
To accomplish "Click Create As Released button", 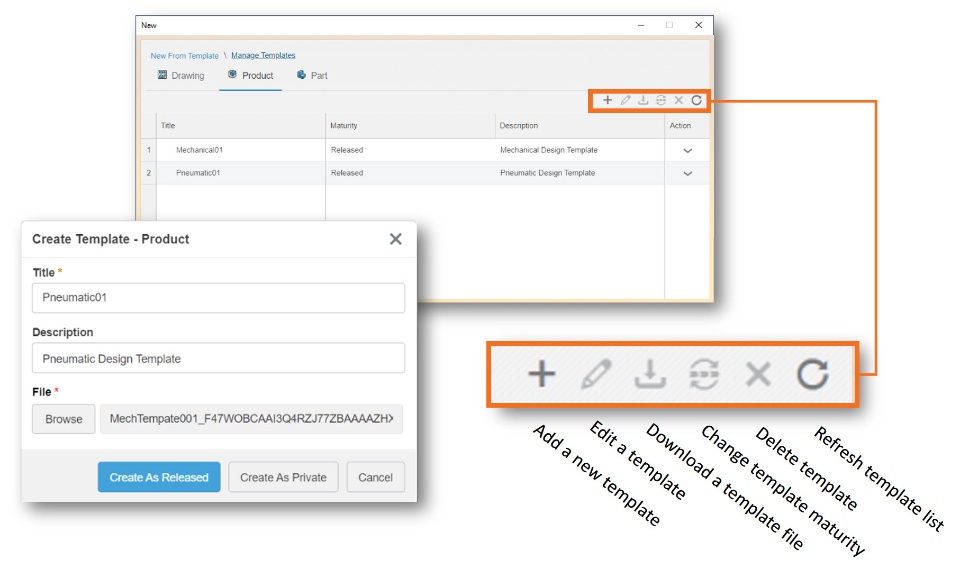I will coord(159,477).
